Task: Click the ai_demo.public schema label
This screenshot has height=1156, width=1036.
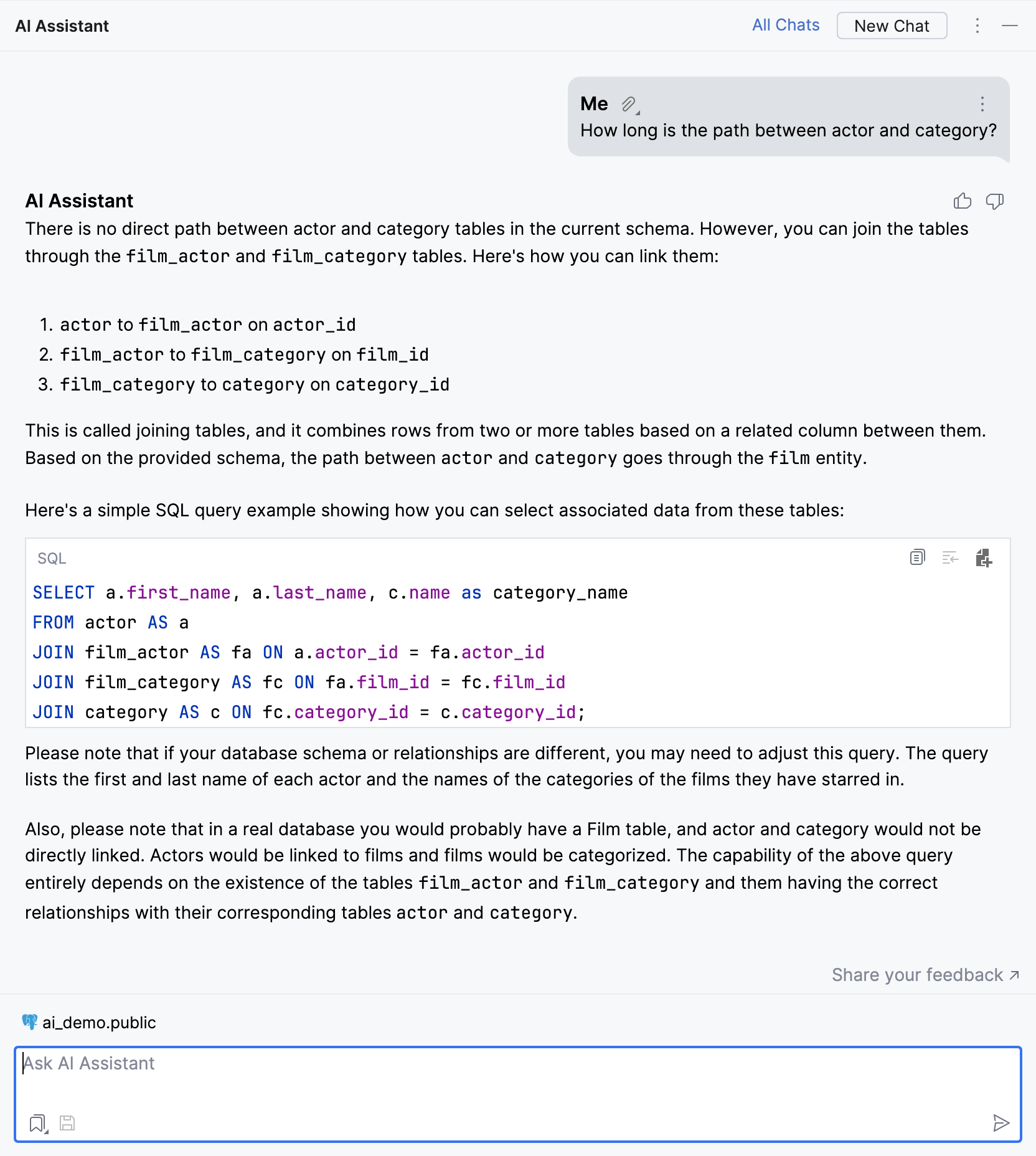Action: coord(99,1022)
